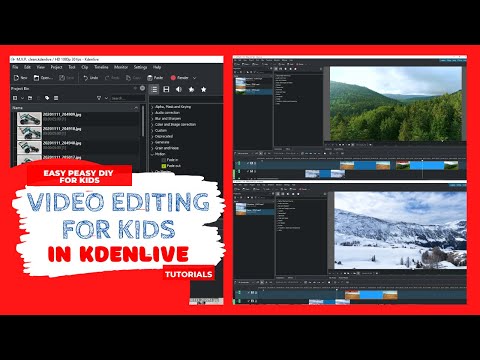Toggle the green Fade out effect box
Image resolution: width=480 pixels, height=360 pixels.
pos(164,166)
